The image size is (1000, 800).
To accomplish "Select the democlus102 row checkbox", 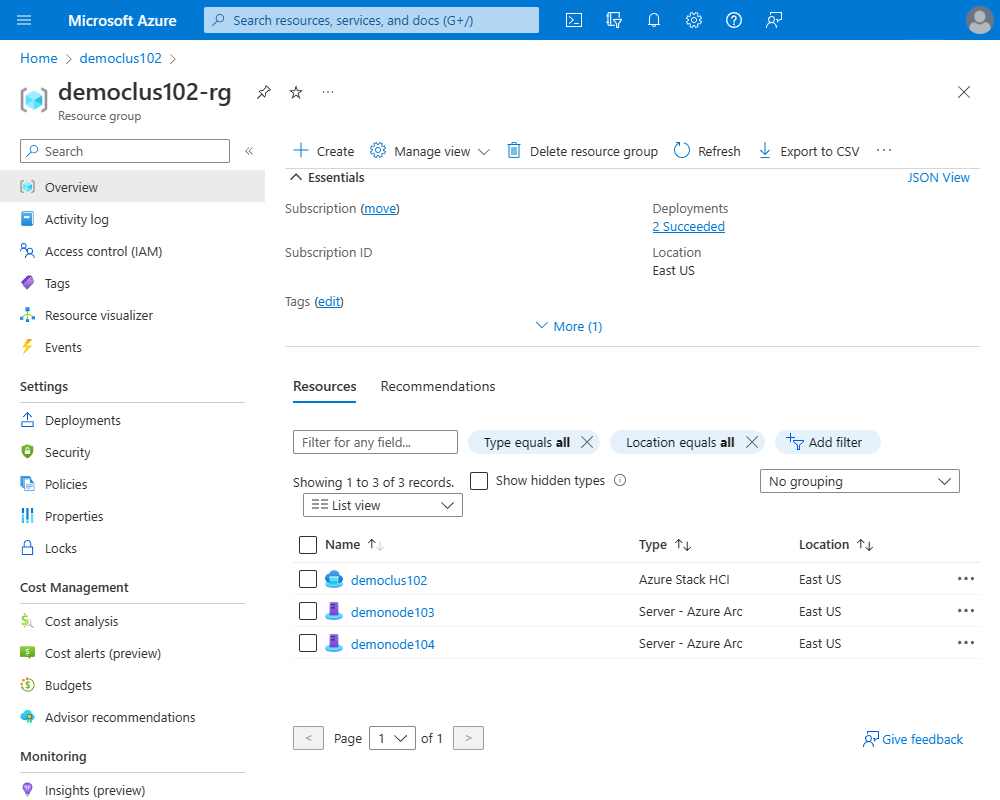I will tap(308, 579).
